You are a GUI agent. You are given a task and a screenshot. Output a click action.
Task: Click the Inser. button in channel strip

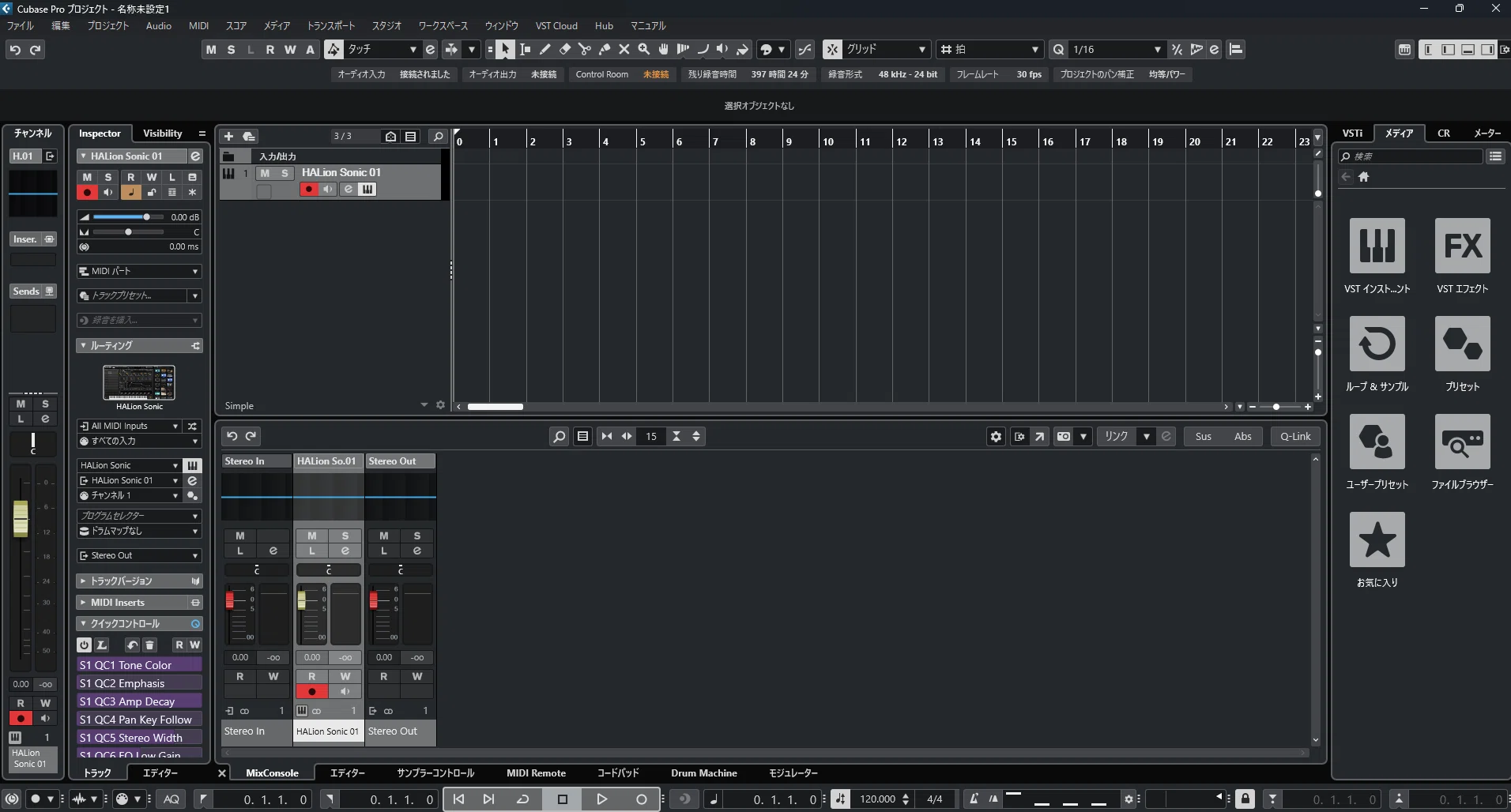point(24,239)
